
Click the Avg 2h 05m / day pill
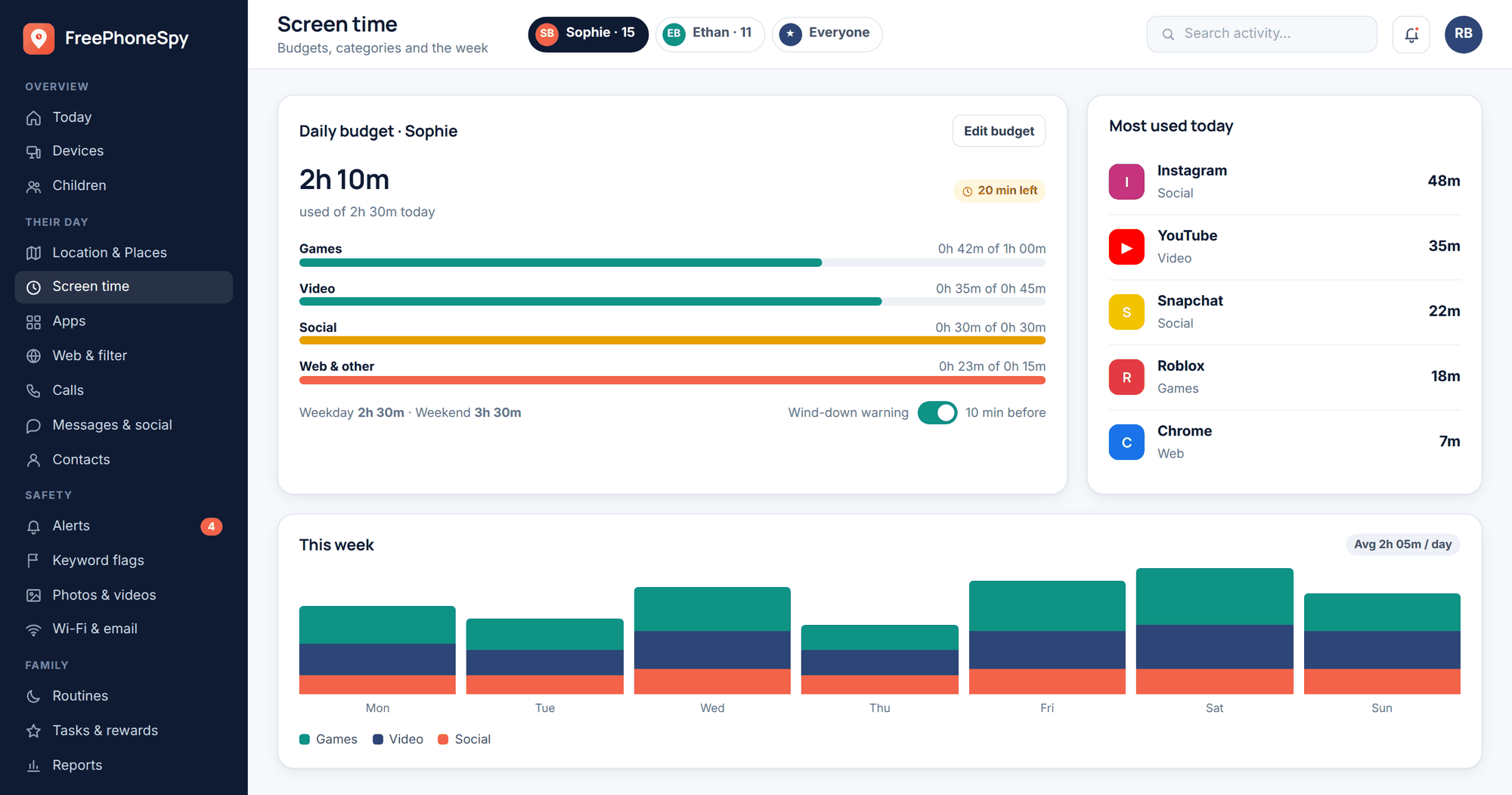1402,545
